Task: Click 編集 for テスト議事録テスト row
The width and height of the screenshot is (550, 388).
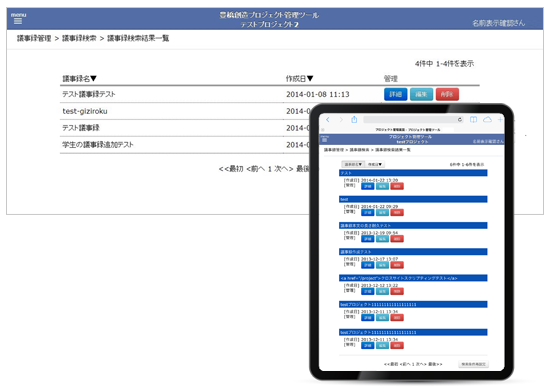Action: tap(421, 94)
